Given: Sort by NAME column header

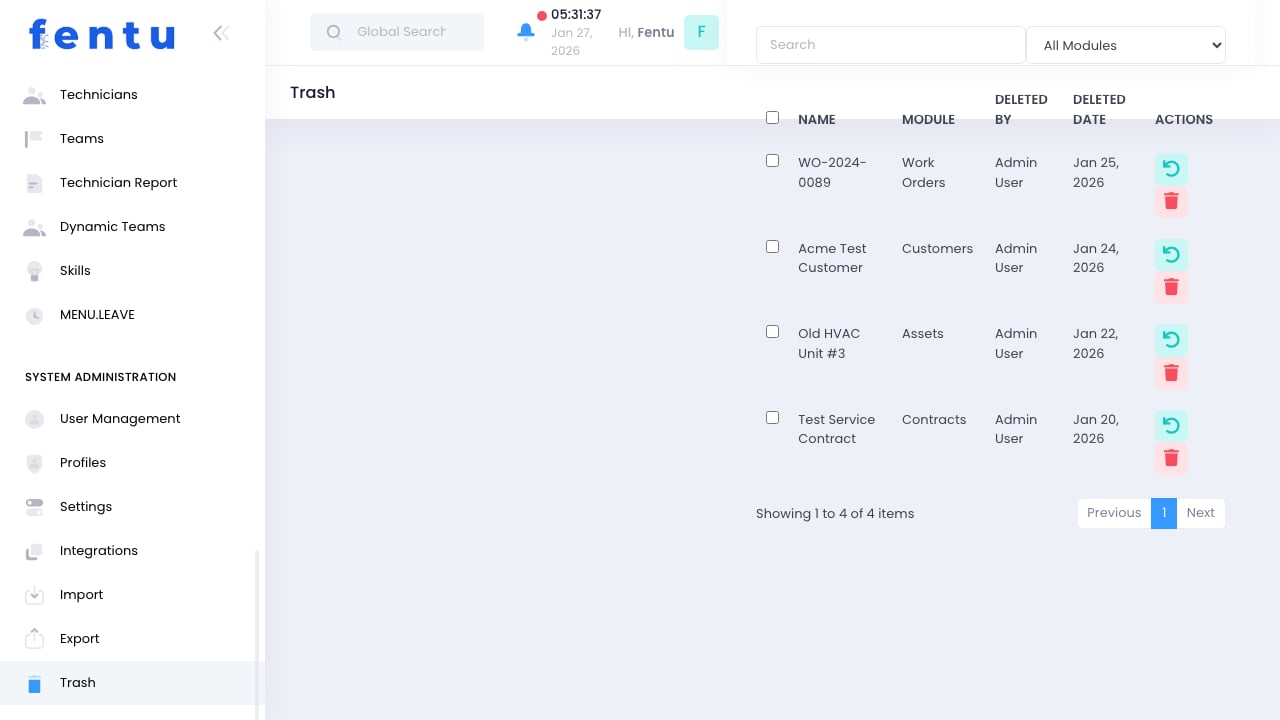Looking at the screenshot, I should click(x=816, y=119).
